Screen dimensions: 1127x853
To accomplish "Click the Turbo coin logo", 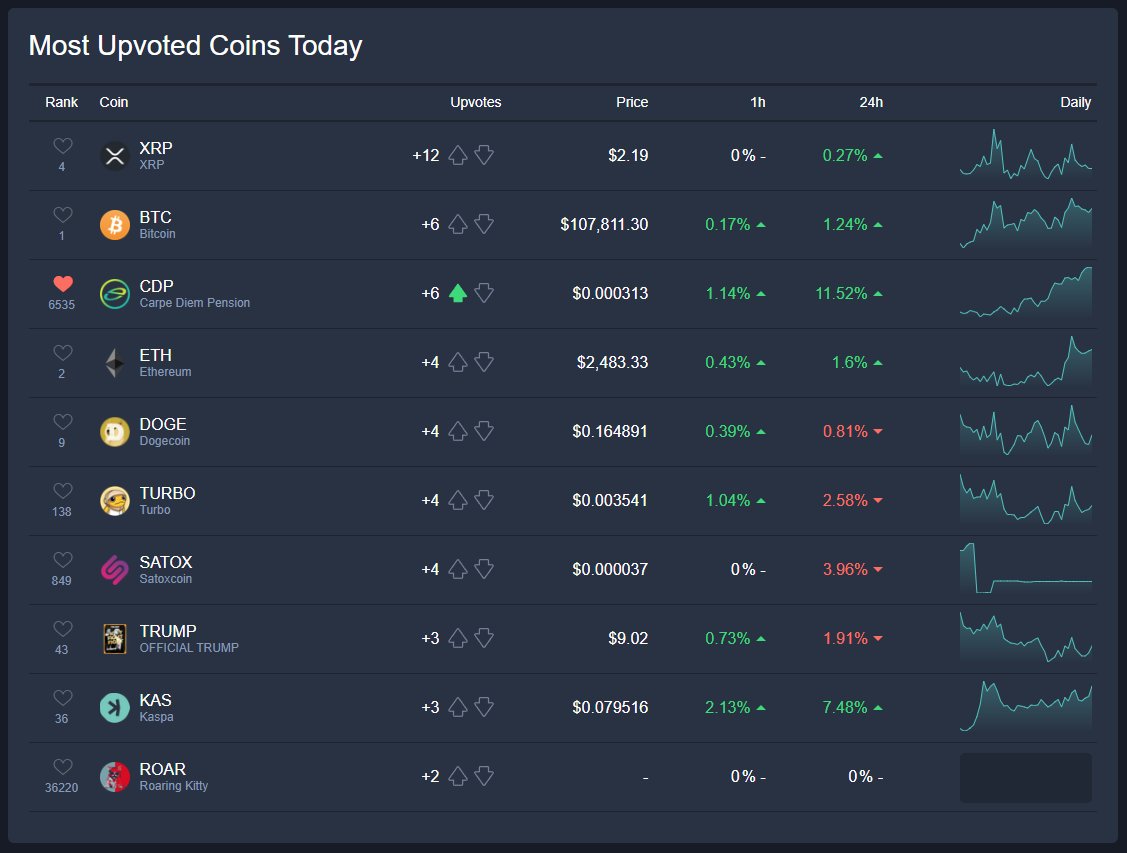I will pos(115,501).
